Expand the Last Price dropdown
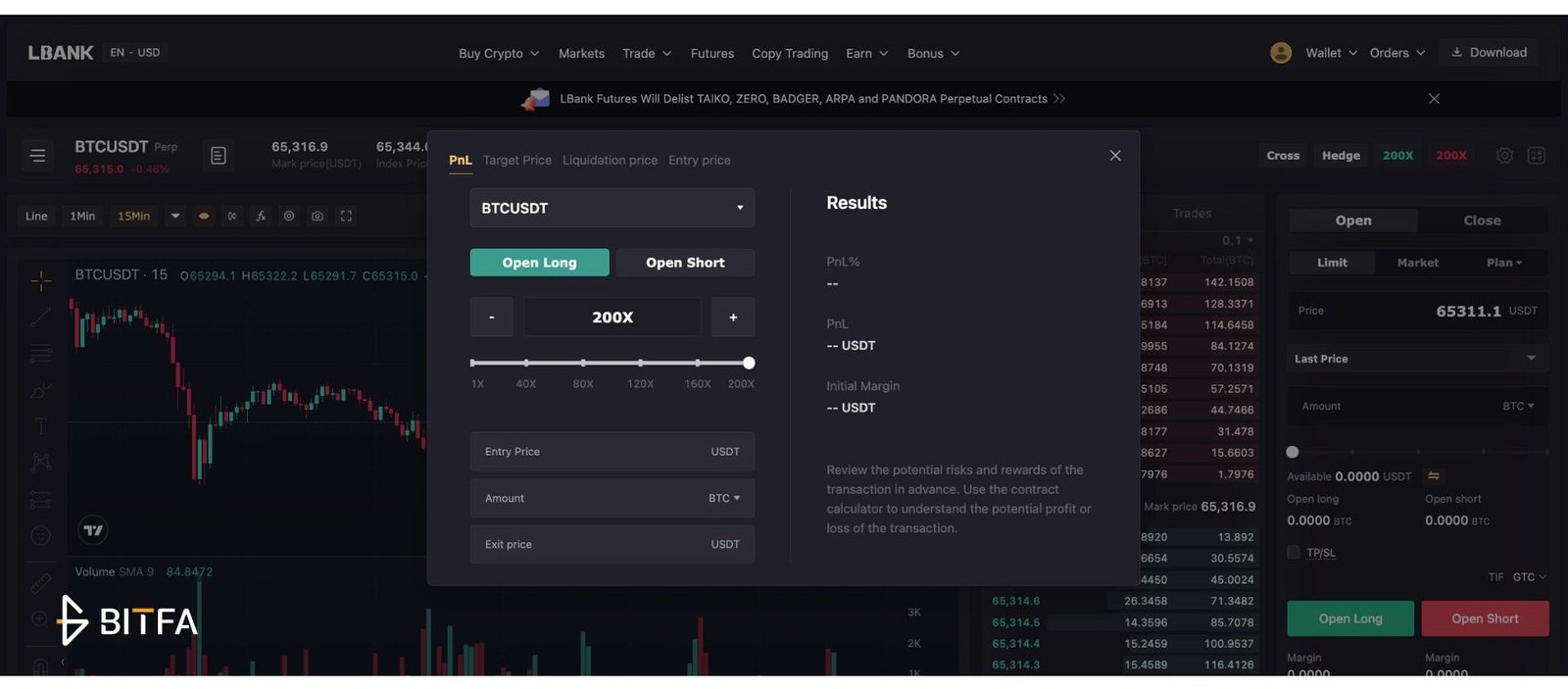This screenshot has width=1568, height=689. click(1417, 359)
